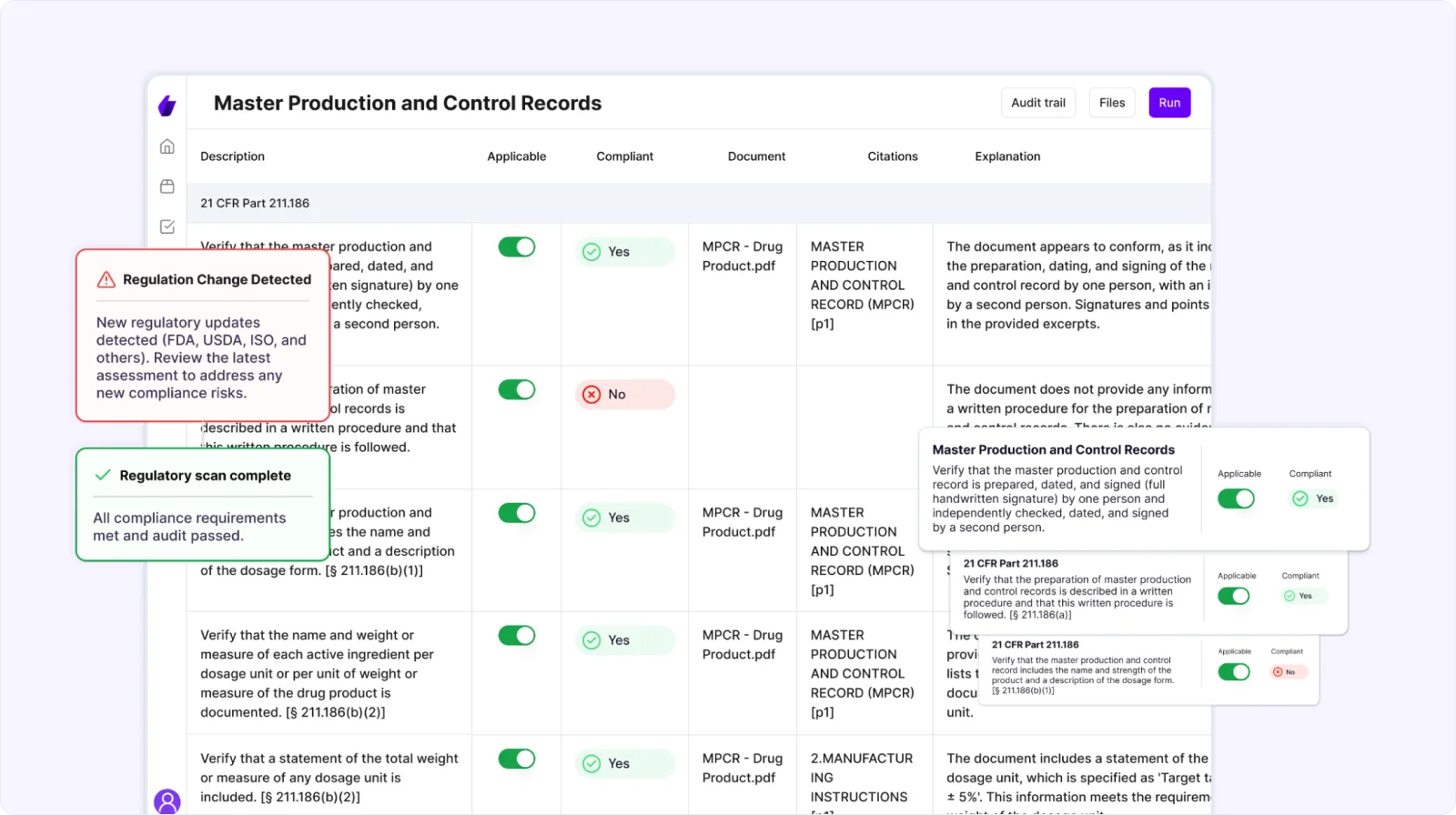Viewport: 1456px width, 815px height.
Task: Click No compliant badge in second row
Action: [x=625, y=394]
